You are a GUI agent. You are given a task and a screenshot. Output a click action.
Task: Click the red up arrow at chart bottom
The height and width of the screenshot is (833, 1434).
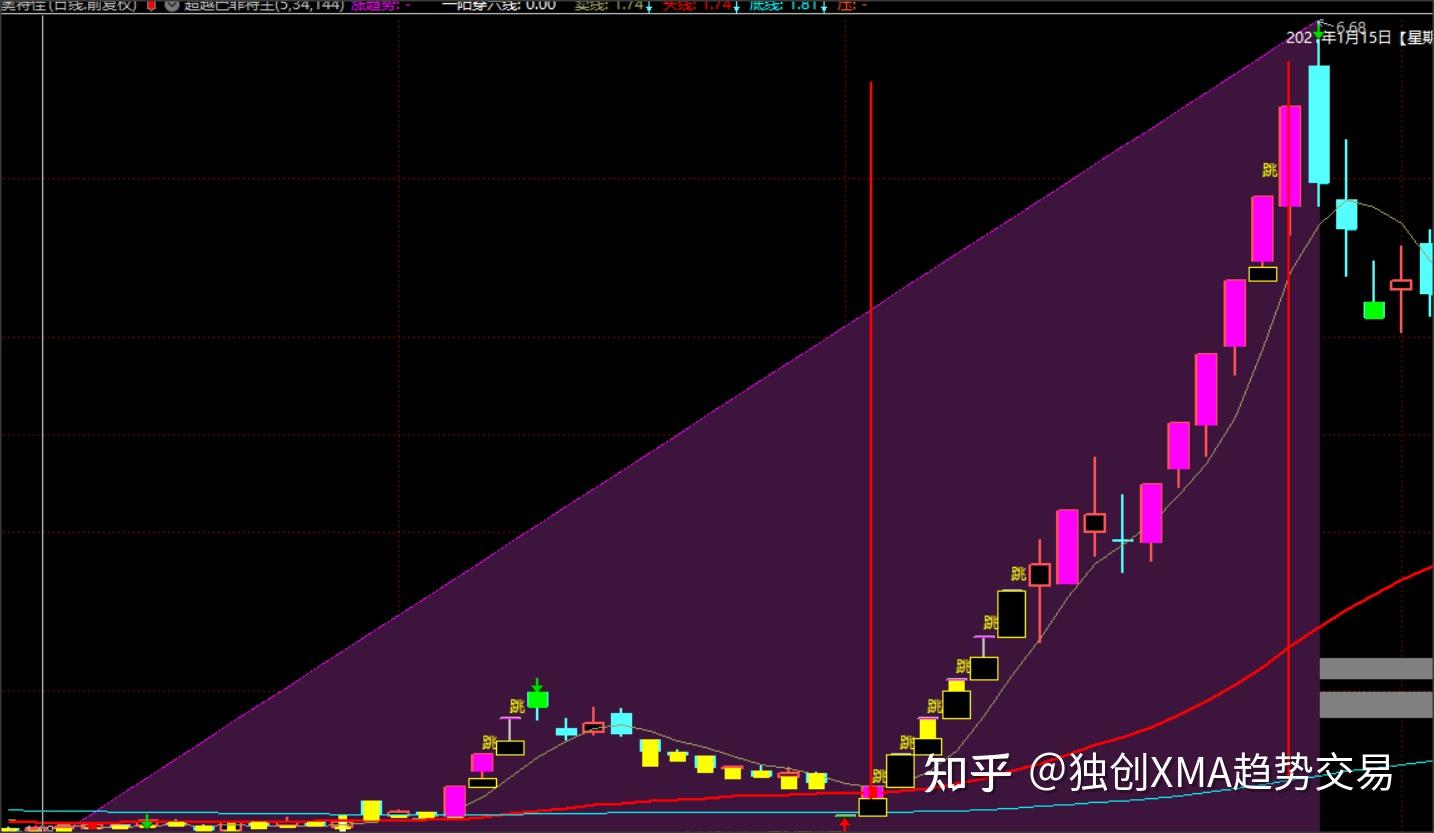pos(844,825)
